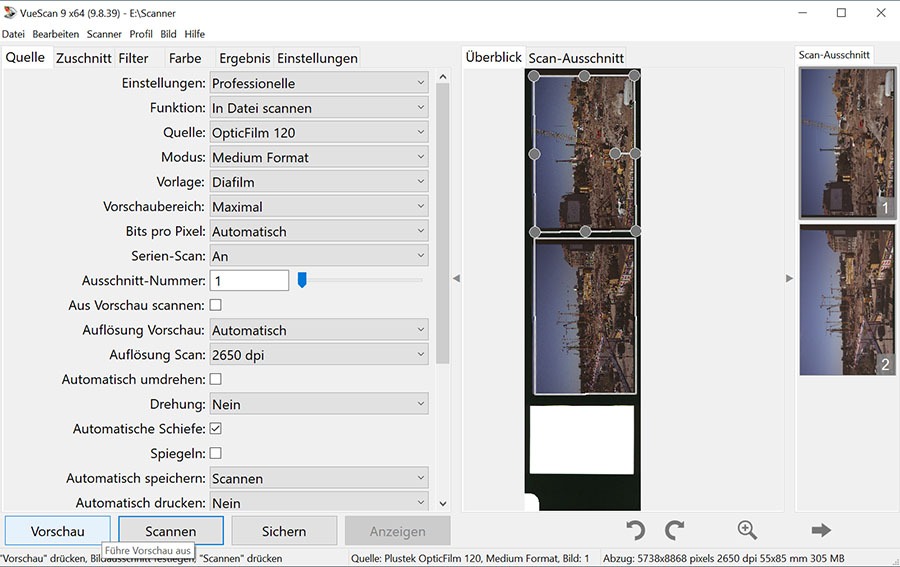Viewport: 900px width, 567px height.
Task: Click the VueScan app icon in title bar
Action: pyautogui.click(x=9, y=13)
